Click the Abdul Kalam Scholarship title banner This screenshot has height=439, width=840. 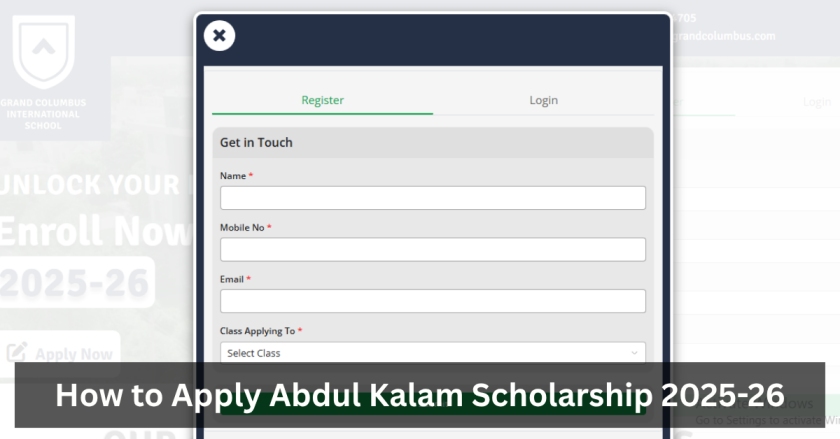click(x=420, y=395)
